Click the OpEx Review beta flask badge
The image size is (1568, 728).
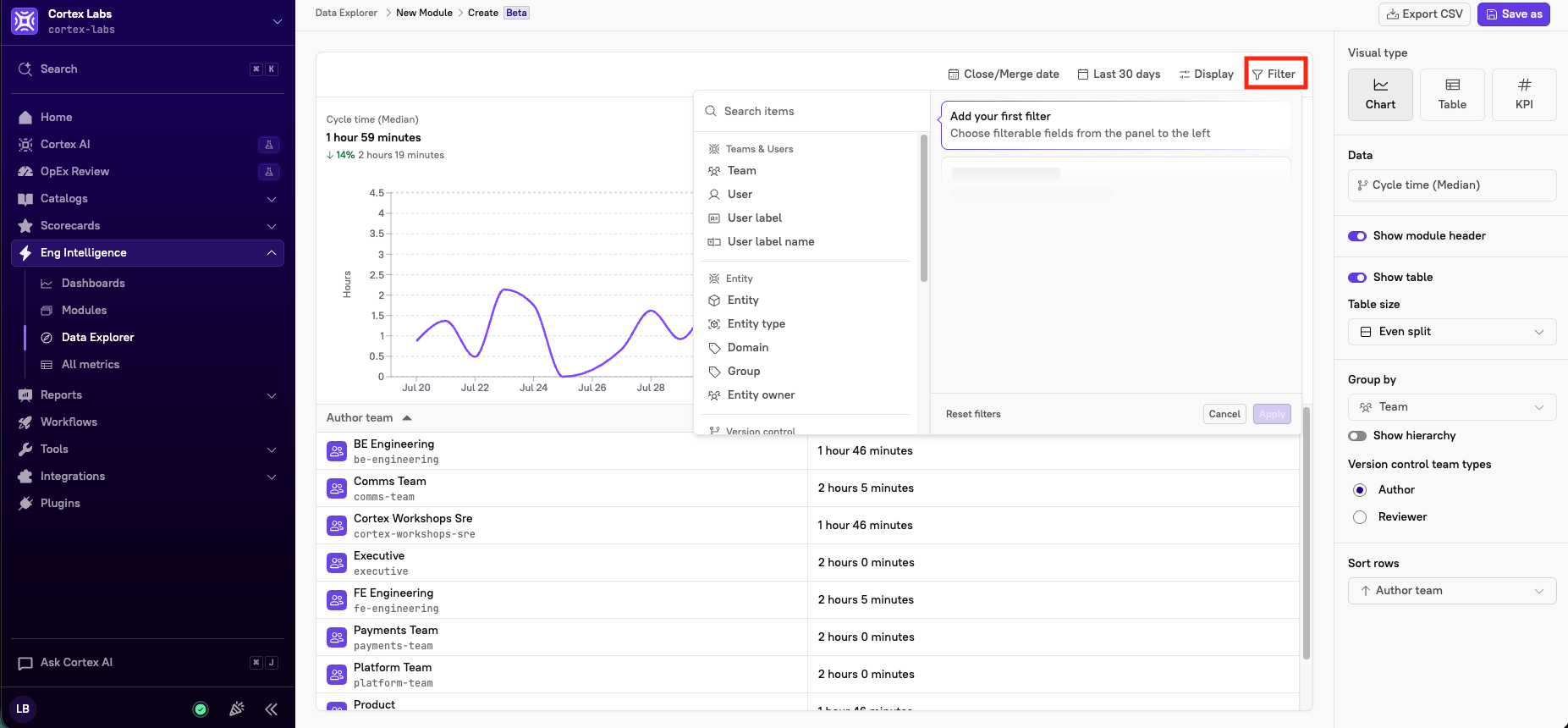point(268,172)
